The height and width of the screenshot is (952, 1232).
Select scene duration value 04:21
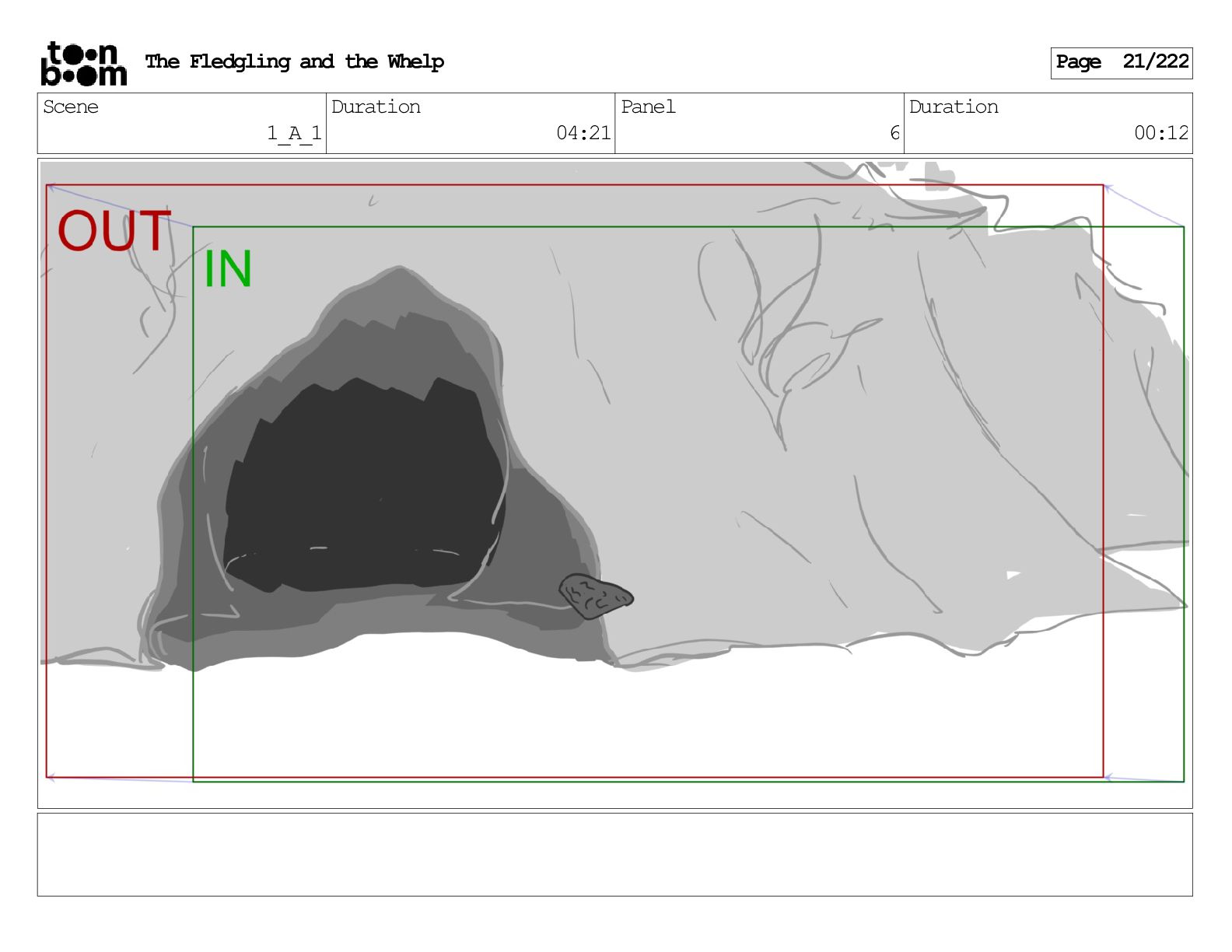tap(583, 133)
